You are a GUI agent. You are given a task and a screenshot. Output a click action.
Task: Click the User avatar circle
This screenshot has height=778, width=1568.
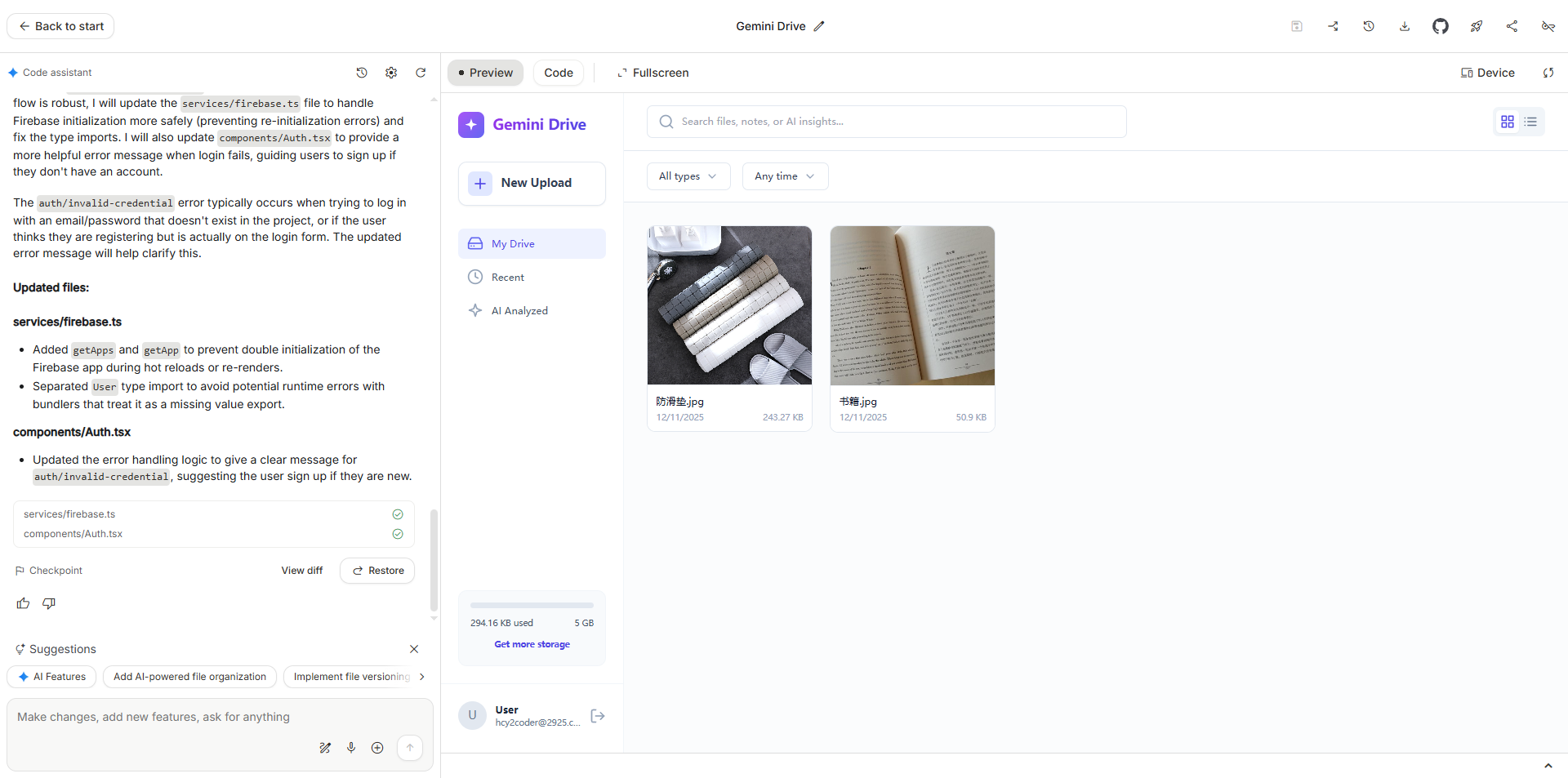click(x=472, y=715)
